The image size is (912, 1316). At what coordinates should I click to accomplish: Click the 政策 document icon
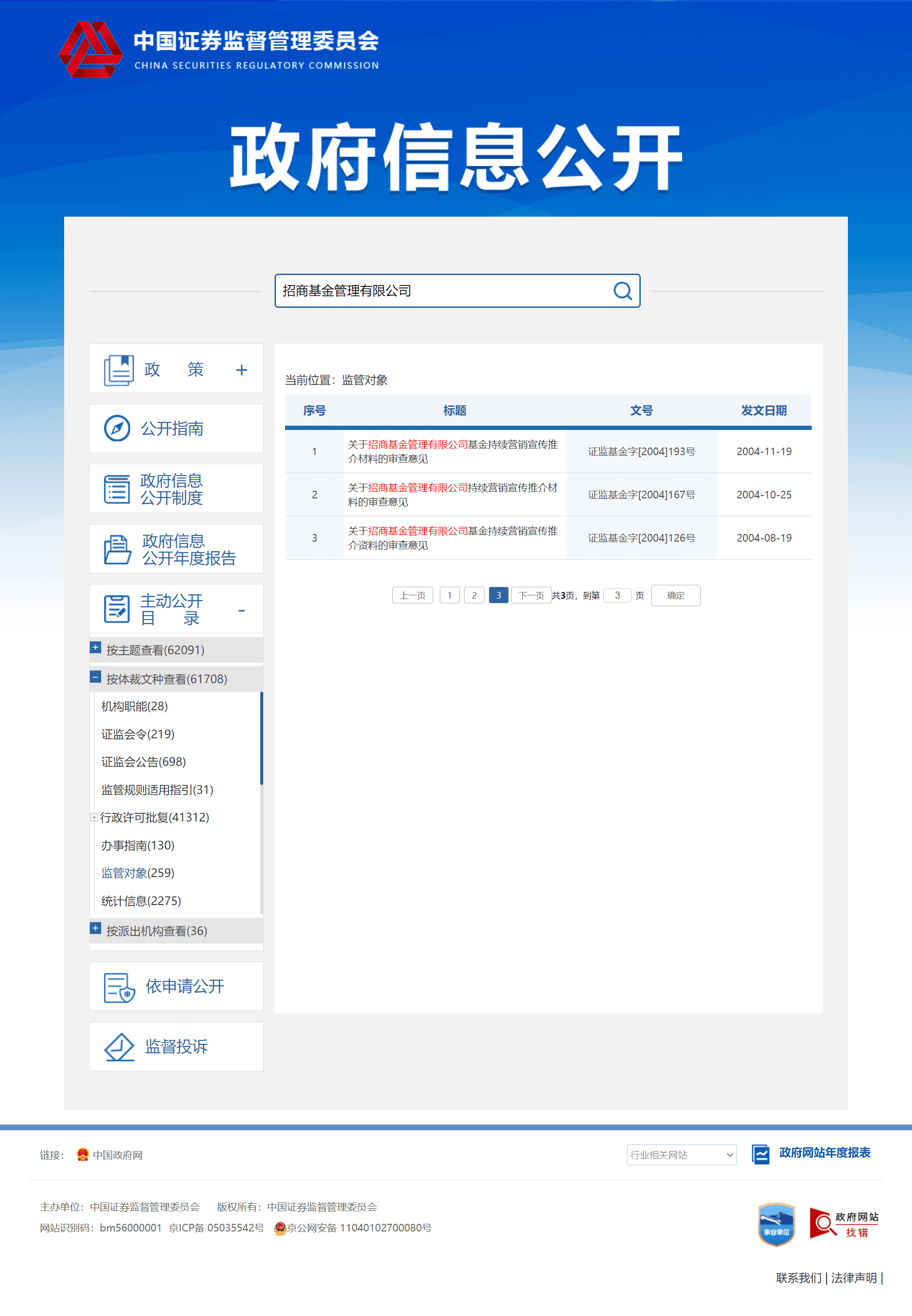pos(119,370)
